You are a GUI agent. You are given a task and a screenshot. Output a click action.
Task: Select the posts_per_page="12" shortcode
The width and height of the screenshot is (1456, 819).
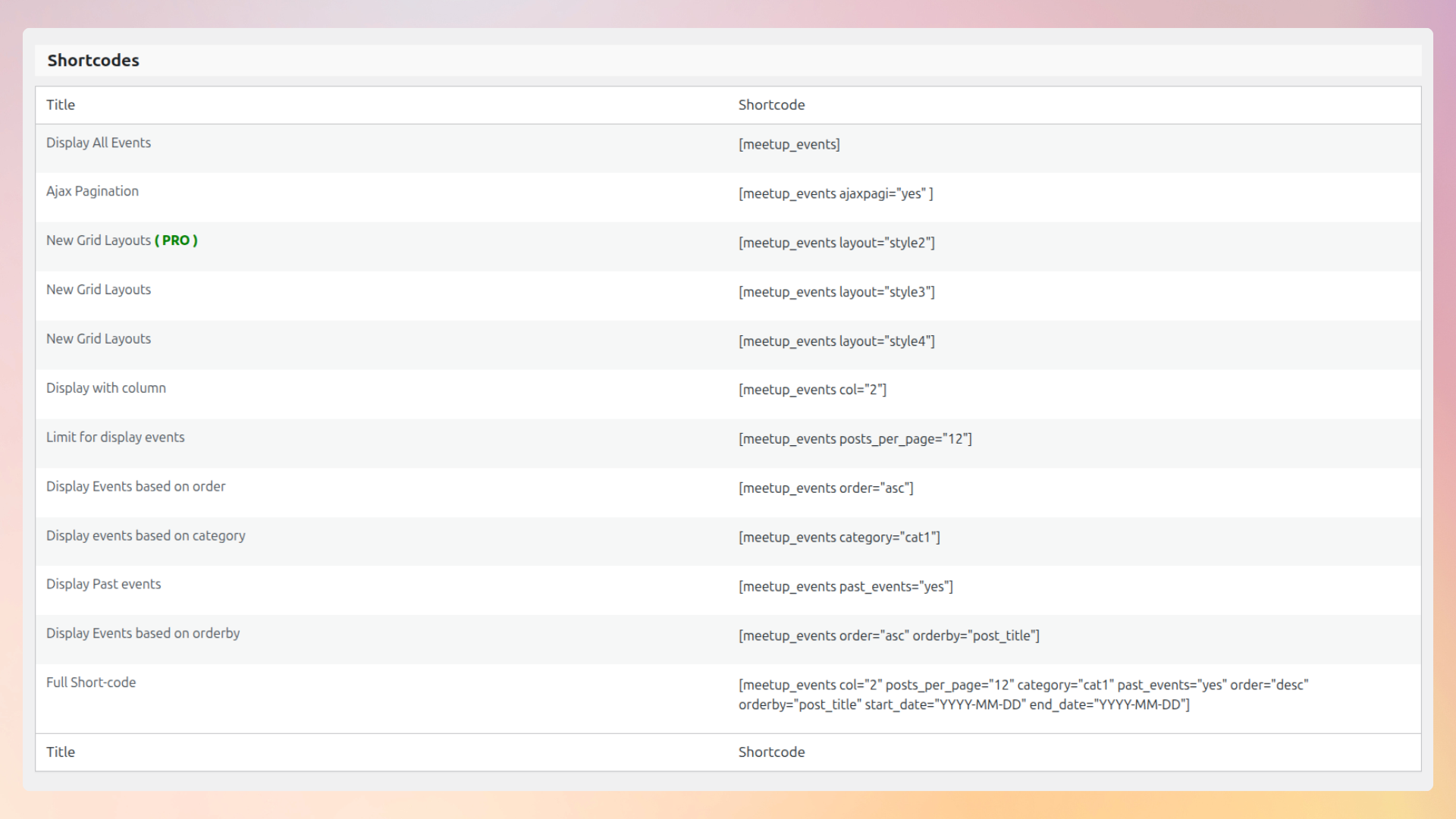click(856, 438)
